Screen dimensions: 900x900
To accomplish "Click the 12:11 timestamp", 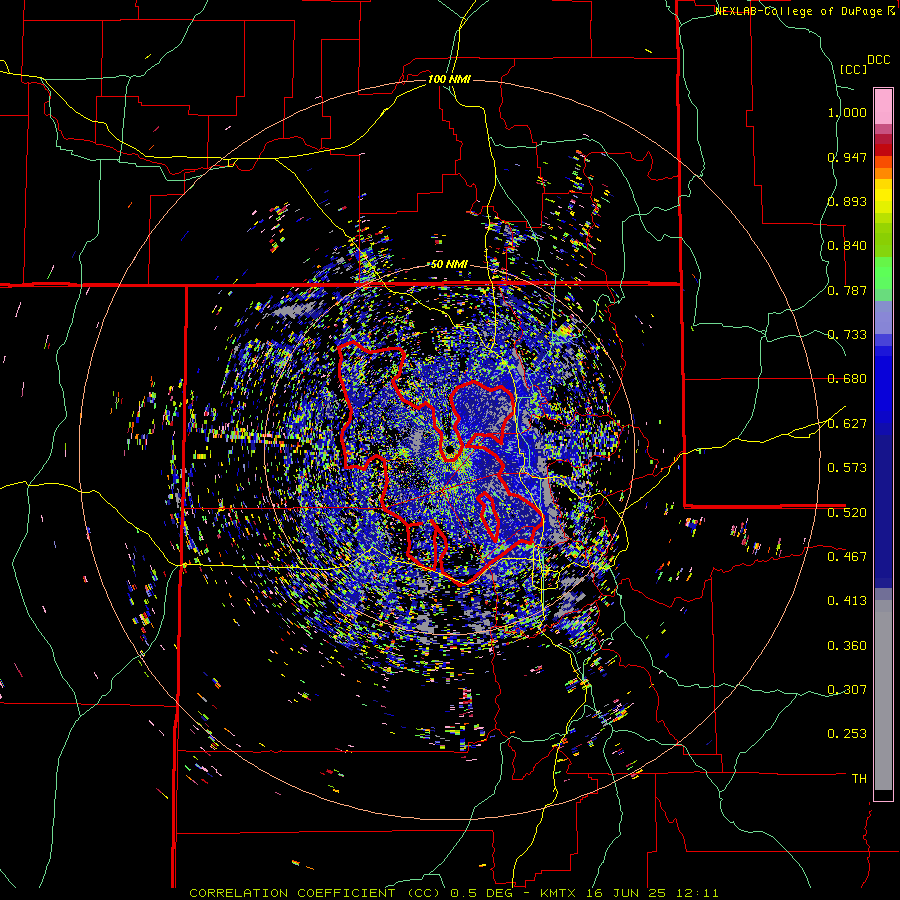I will tap(696, 893).
